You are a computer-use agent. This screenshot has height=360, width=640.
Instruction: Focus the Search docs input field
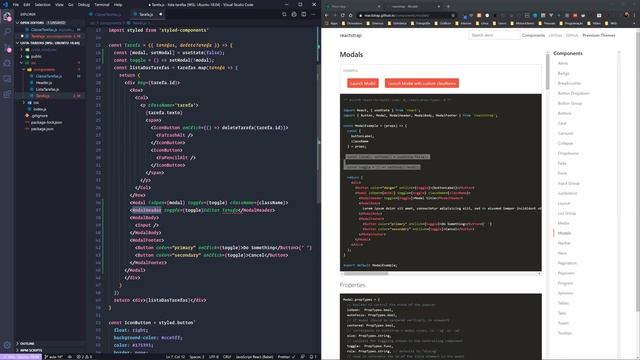[x=494, y=36]
